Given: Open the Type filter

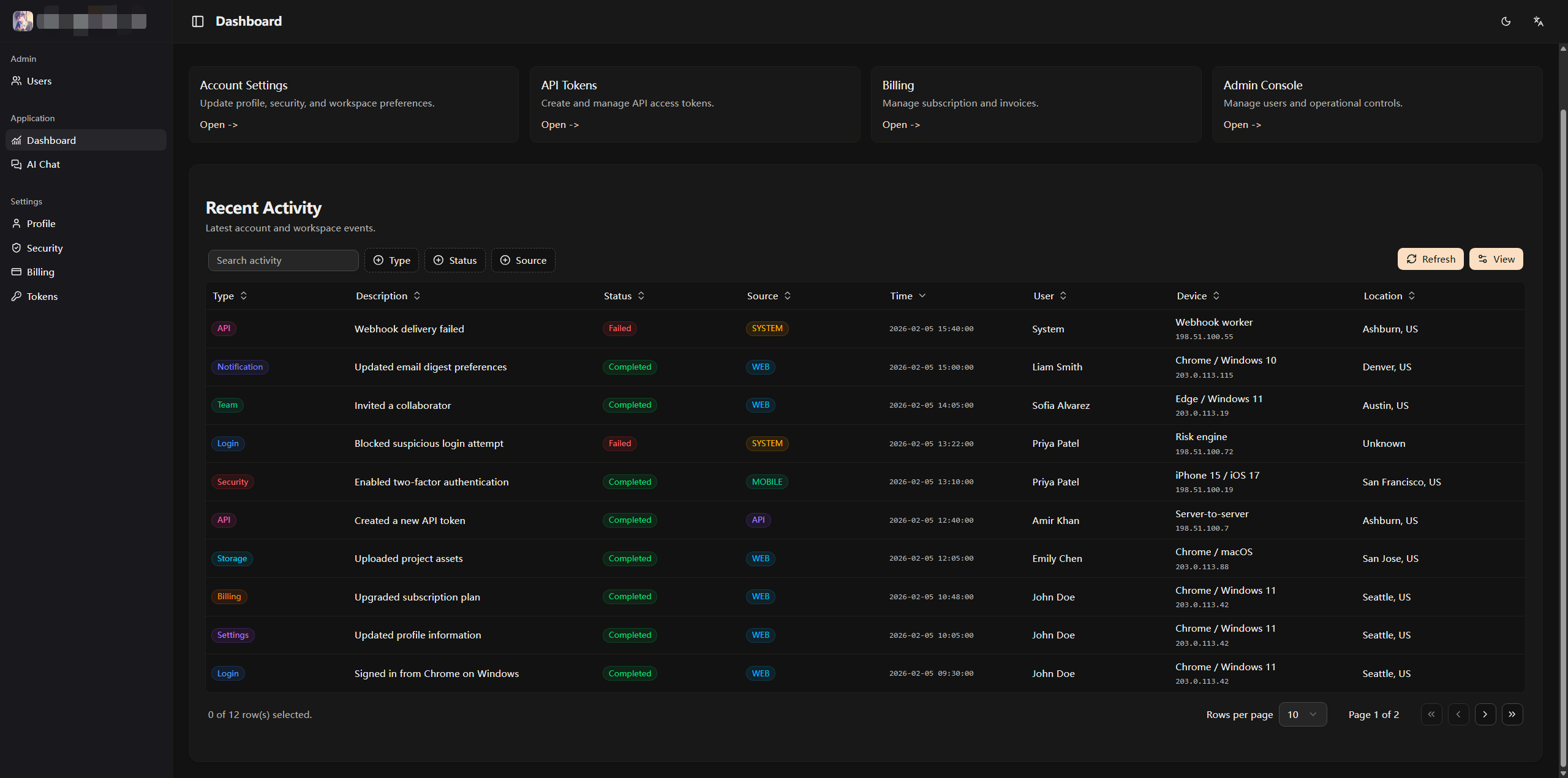Looking at the screenshot, I should point(391,260).
